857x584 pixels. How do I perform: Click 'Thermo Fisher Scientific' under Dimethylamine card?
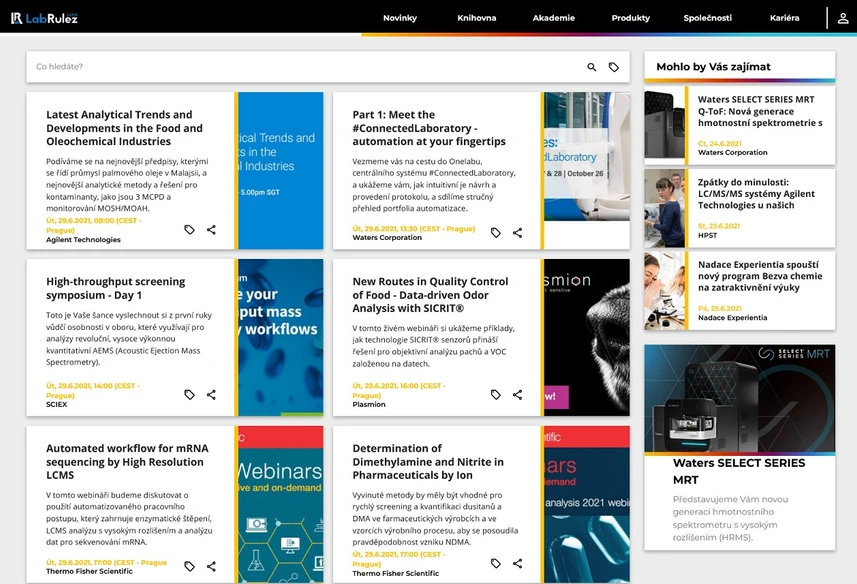395,574
